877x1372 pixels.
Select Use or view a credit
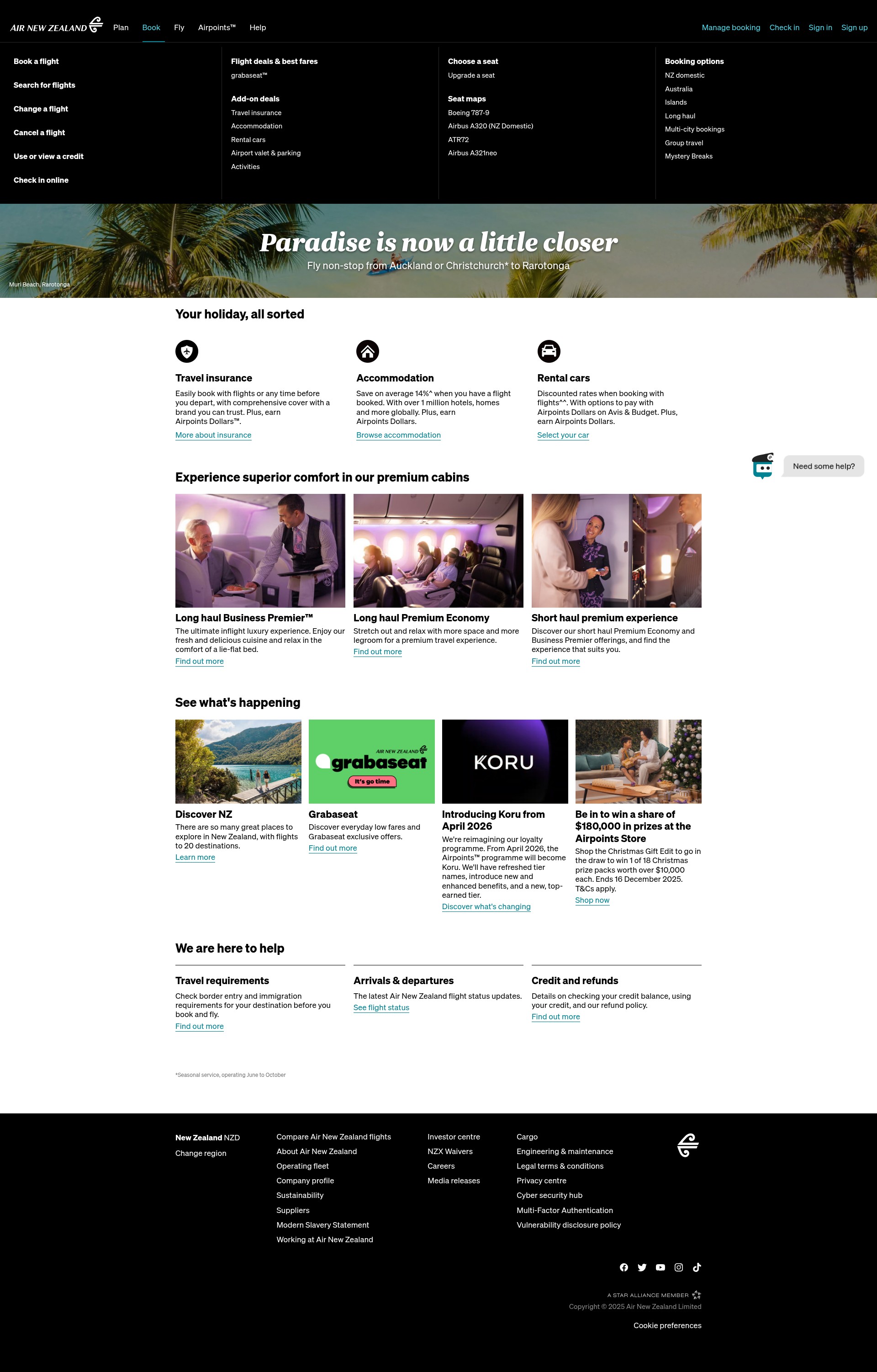(48, 156)
